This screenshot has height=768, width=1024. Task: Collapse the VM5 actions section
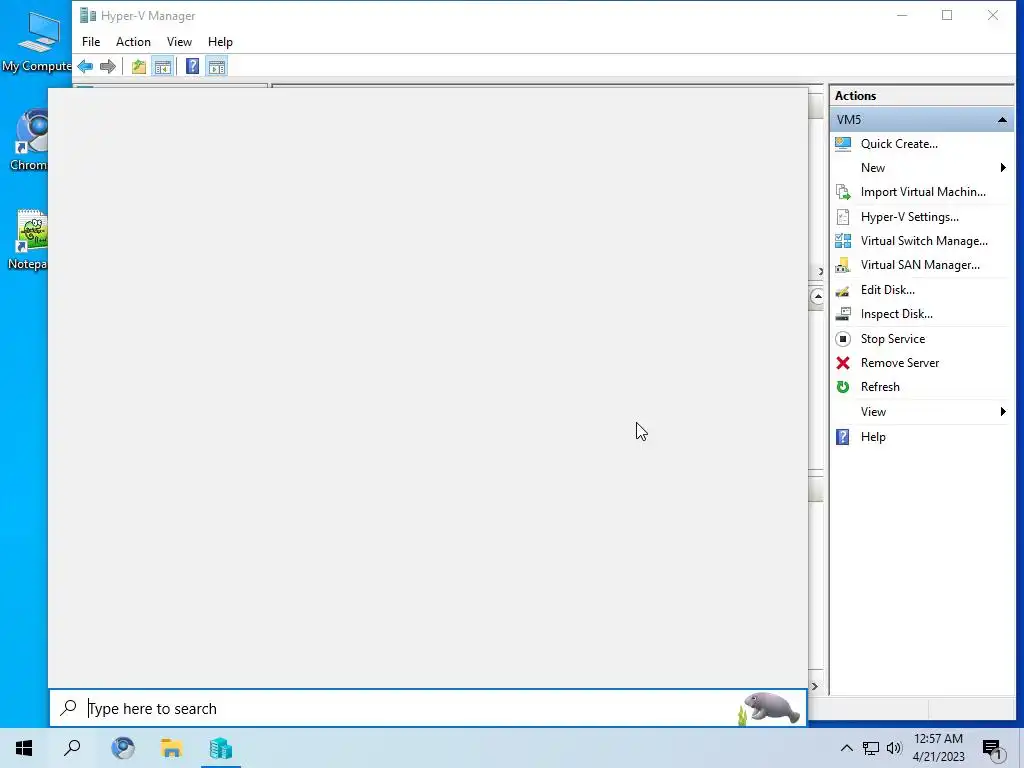point(1002,120)
